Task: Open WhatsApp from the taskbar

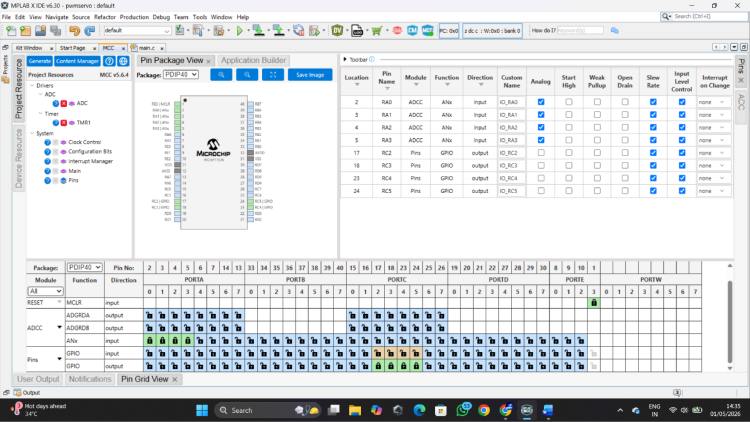Action: point(463,410)
